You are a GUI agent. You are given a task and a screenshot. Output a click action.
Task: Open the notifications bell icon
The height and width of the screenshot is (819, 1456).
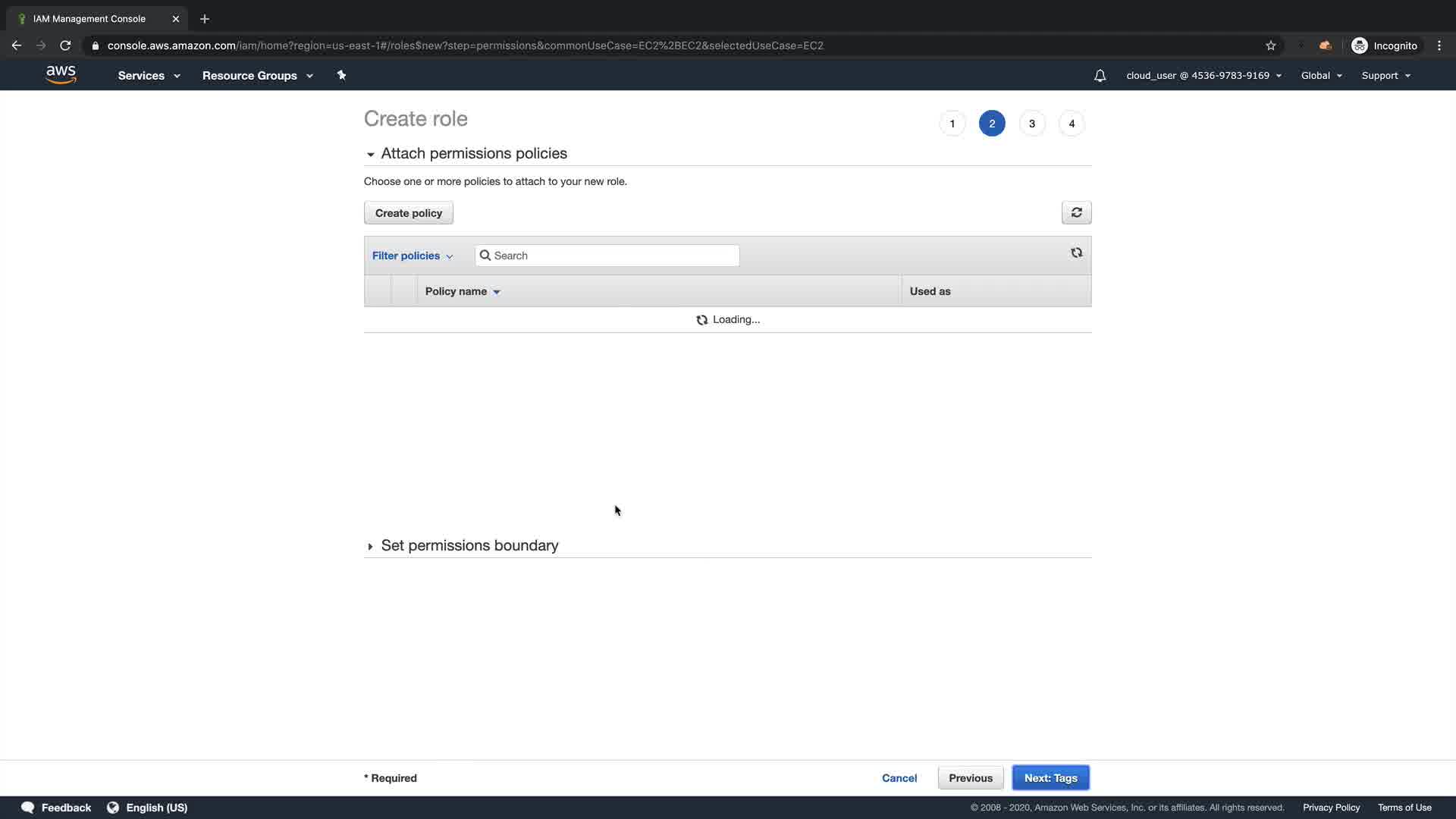1100,76
